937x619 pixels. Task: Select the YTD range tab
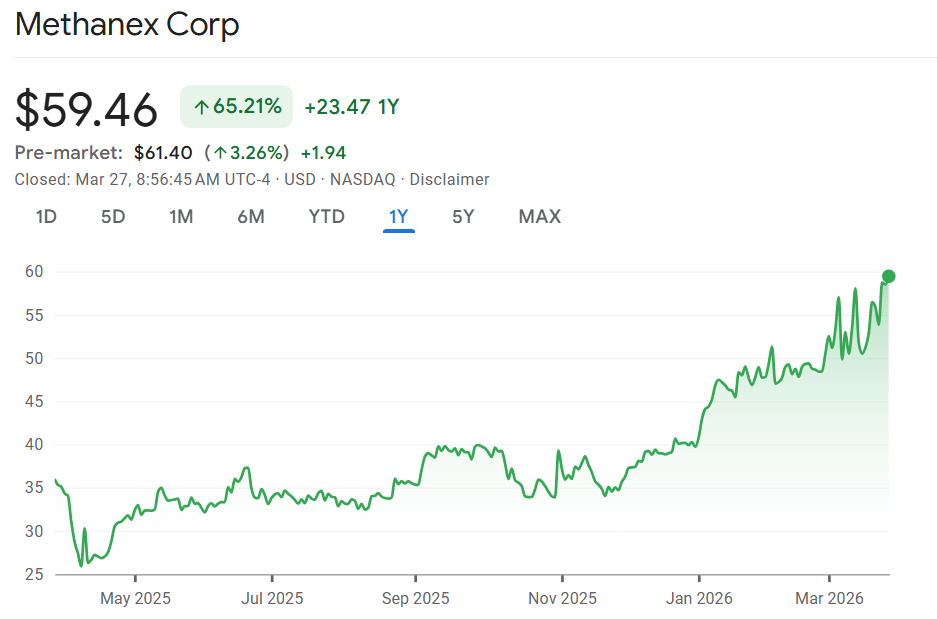pyautogui.click(x=326, y=216)
